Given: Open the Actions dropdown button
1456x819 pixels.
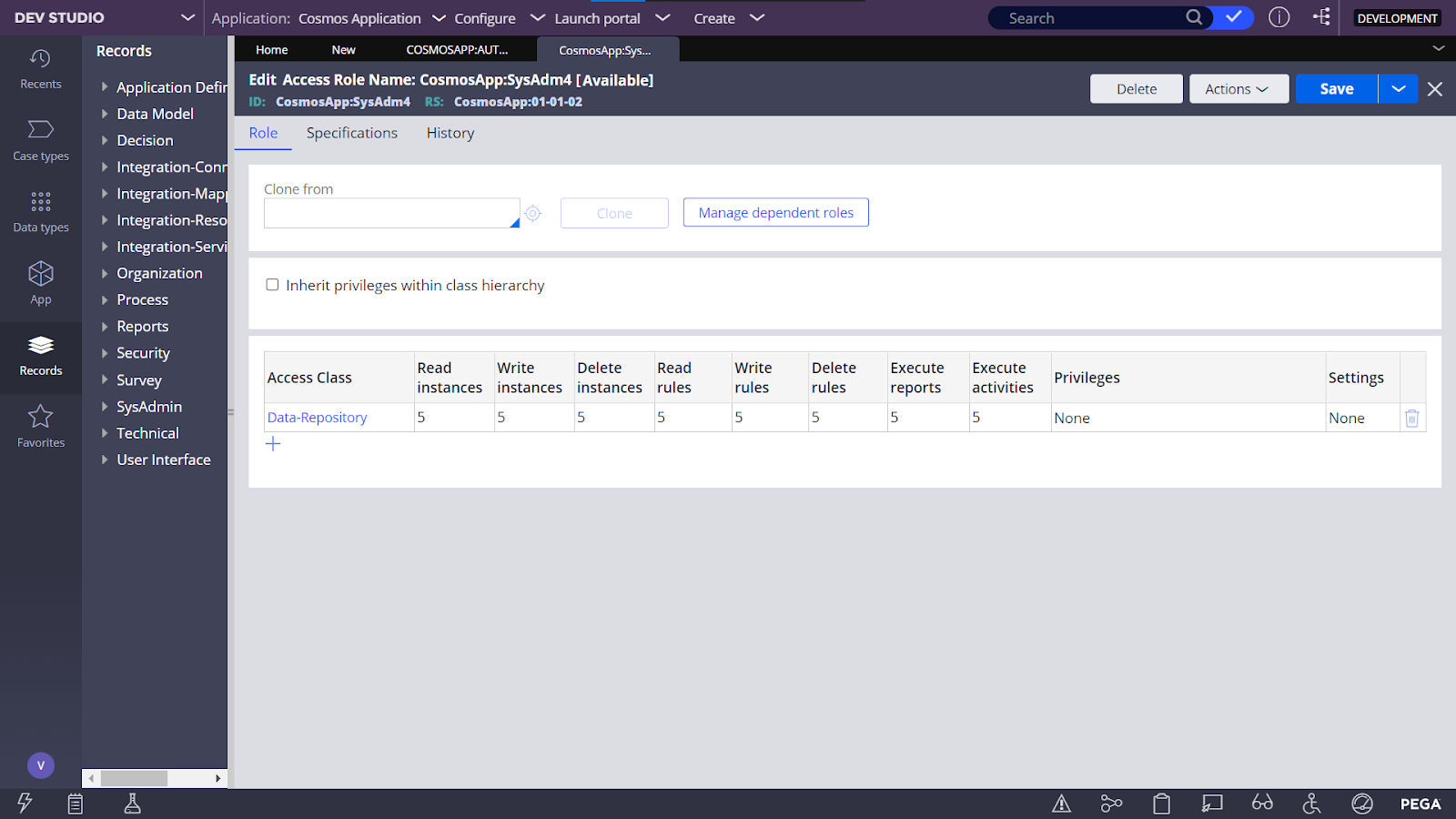Looking at the screenshot, I should coord(1239,89).
